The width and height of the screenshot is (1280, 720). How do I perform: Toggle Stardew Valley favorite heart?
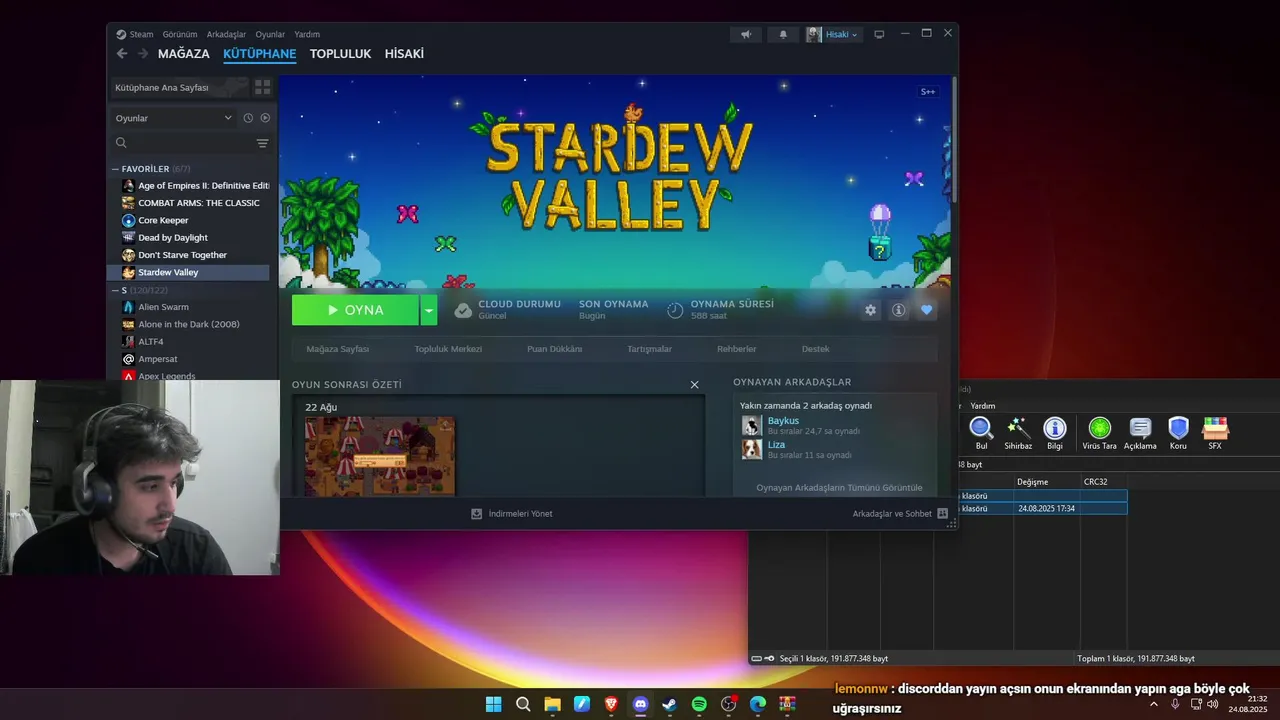coord(926,310)
